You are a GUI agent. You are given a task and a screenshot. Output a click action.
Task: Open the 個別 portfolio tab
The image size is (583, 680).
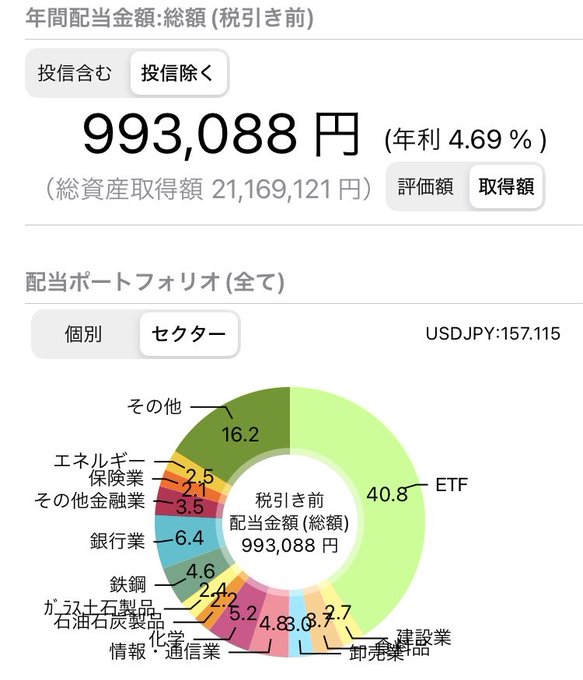(x=83, y=334)
